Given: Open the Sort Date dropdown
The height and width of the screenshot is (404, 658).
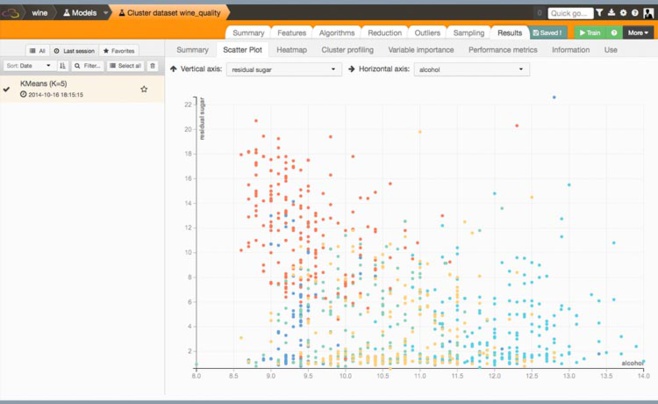Looking at the screenshot, I should click(28, 66).
